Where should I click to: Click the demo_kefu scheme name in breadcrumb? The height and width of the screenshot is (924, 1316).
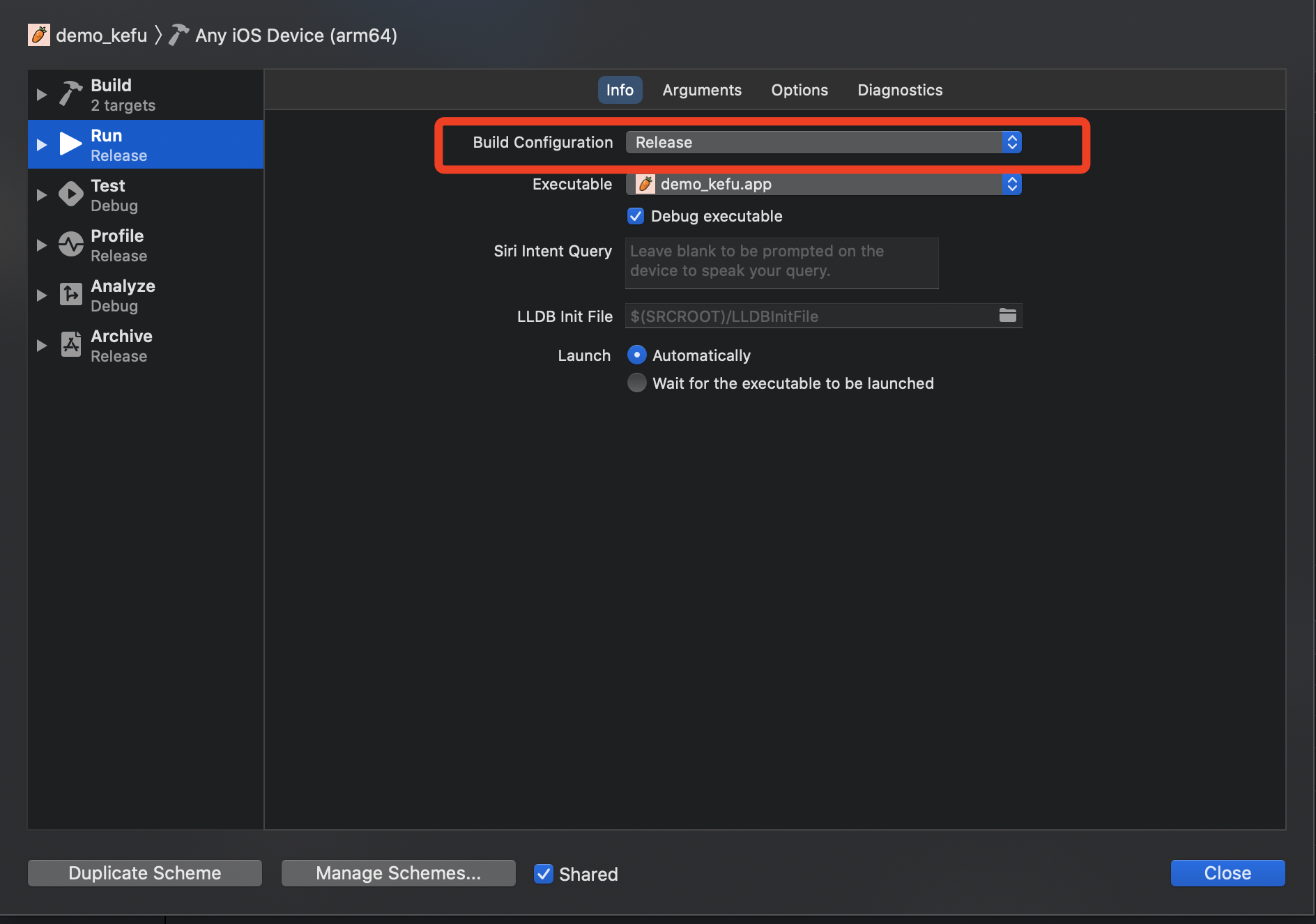pyautogui.click(x=102, y=35)
